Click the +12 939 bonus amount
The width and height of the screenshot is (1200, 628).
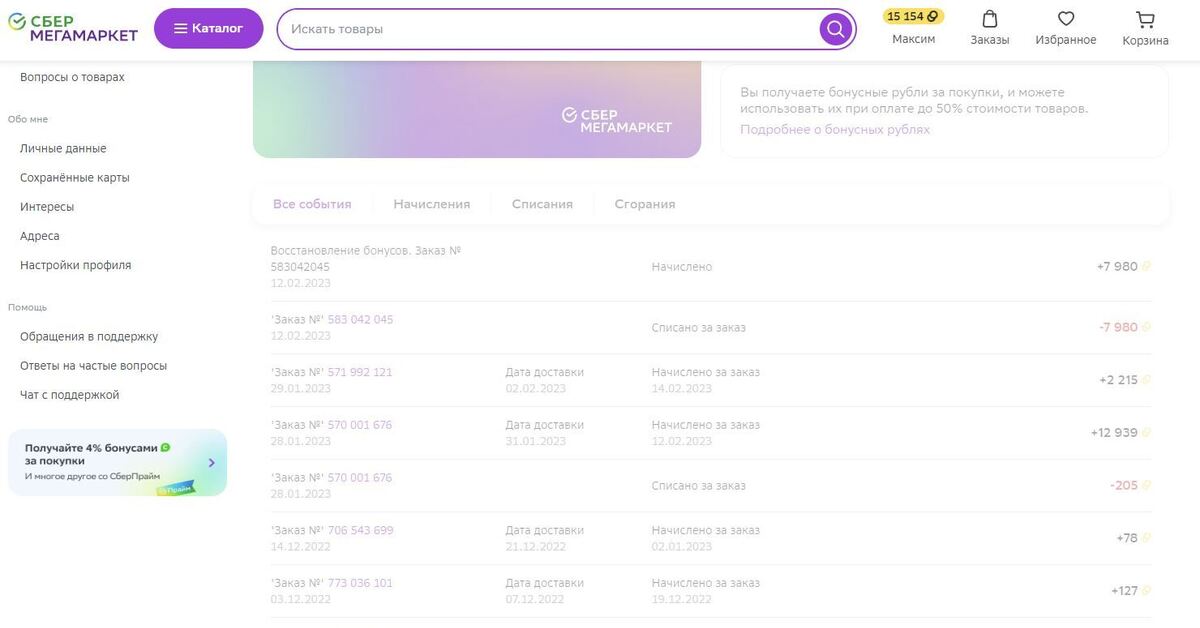(1114, 433)
